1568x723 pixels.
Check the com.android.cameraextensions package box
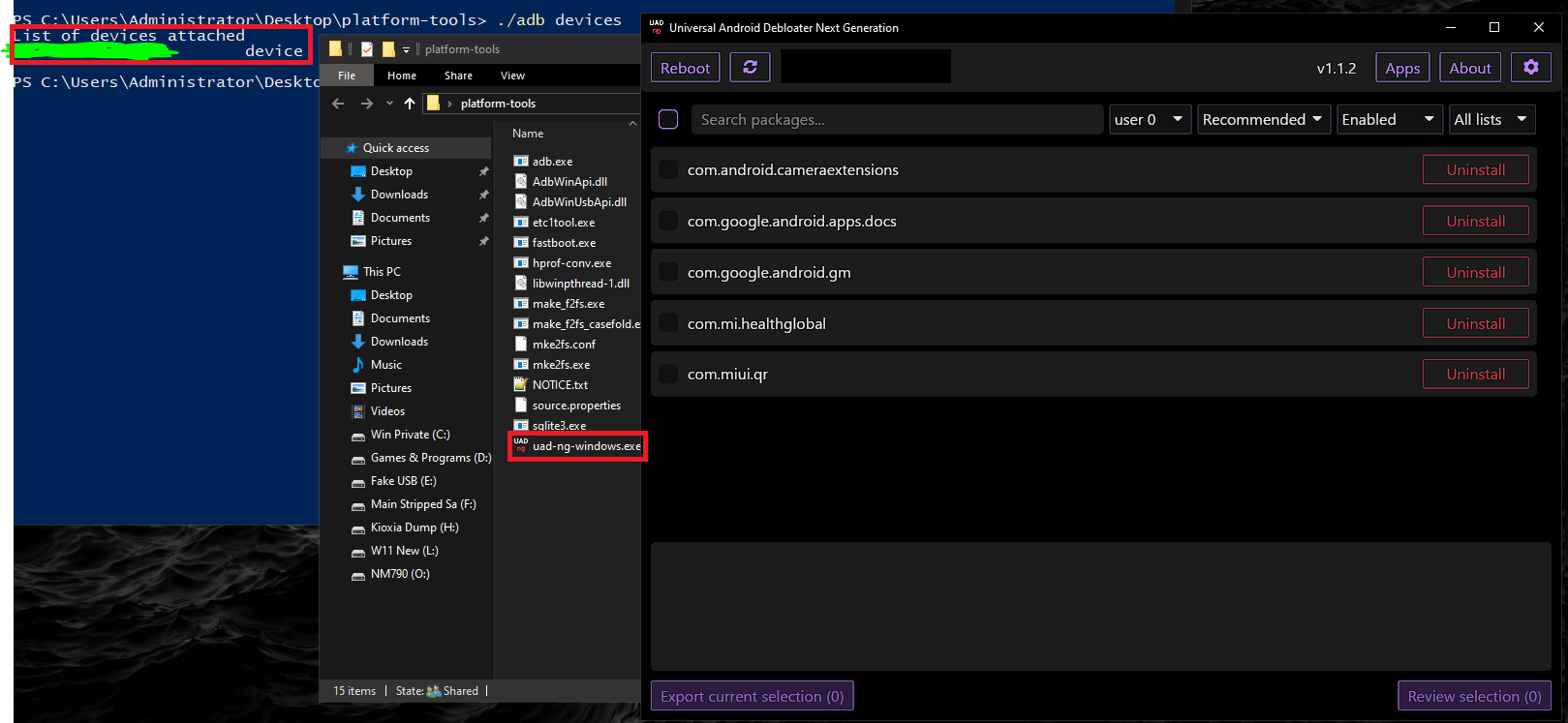tap(668, 169)
